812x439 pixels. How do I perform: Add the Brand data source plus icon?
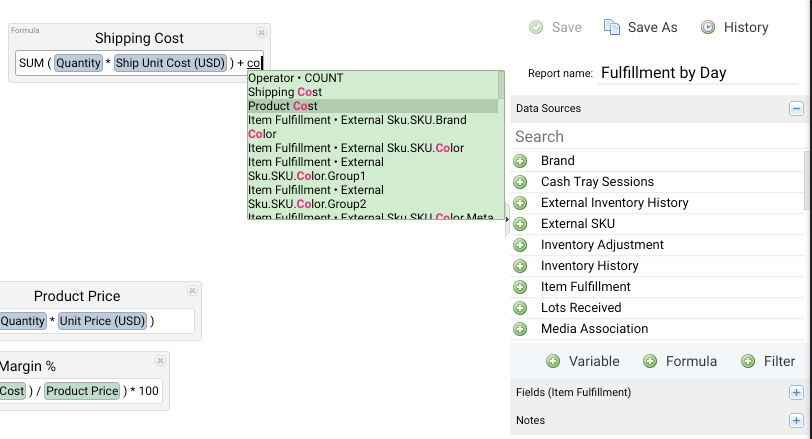tap(520, 161)
